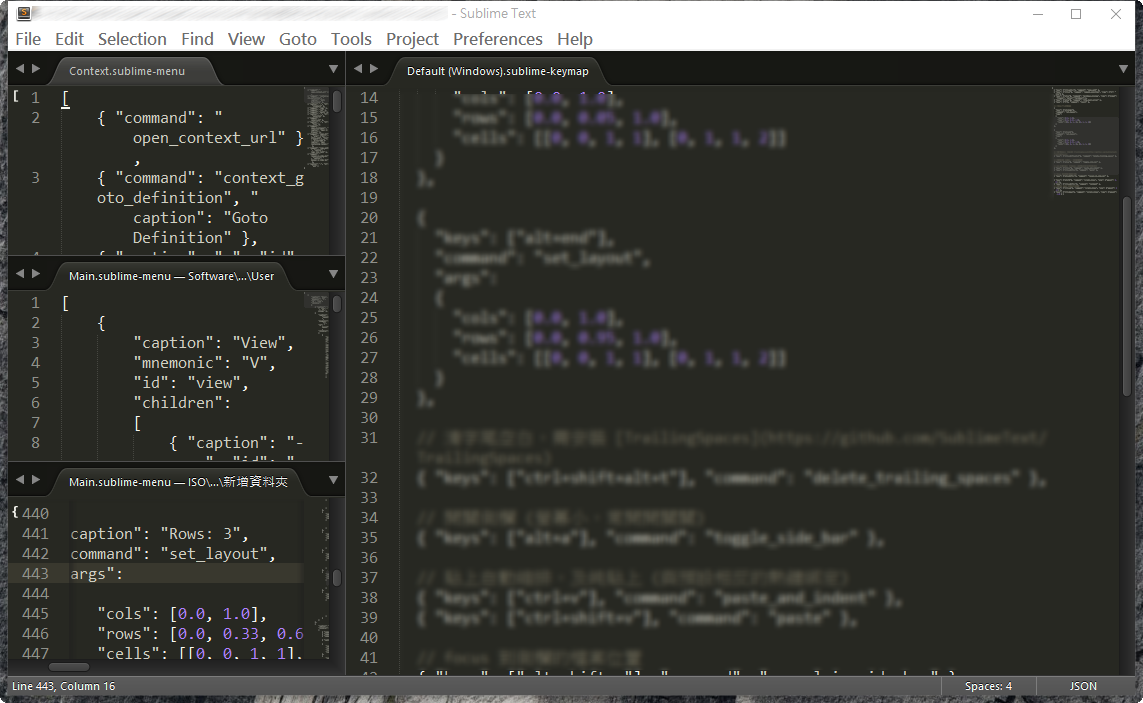The image size is (1143, 703).
Task: Click the "Goto Definition" caption text
Action: point(200,228)
